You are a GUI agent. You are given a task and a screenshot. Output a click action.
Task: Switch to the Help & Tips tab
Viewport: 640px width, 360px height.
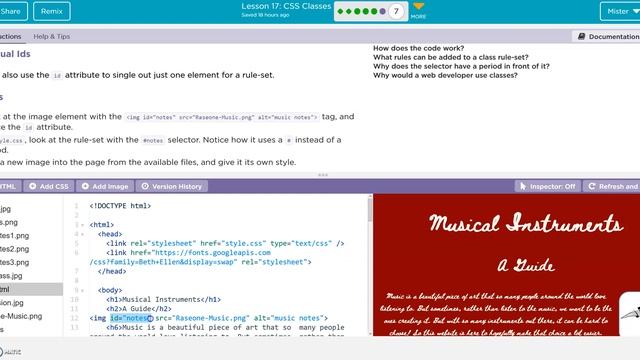[51, 36]
